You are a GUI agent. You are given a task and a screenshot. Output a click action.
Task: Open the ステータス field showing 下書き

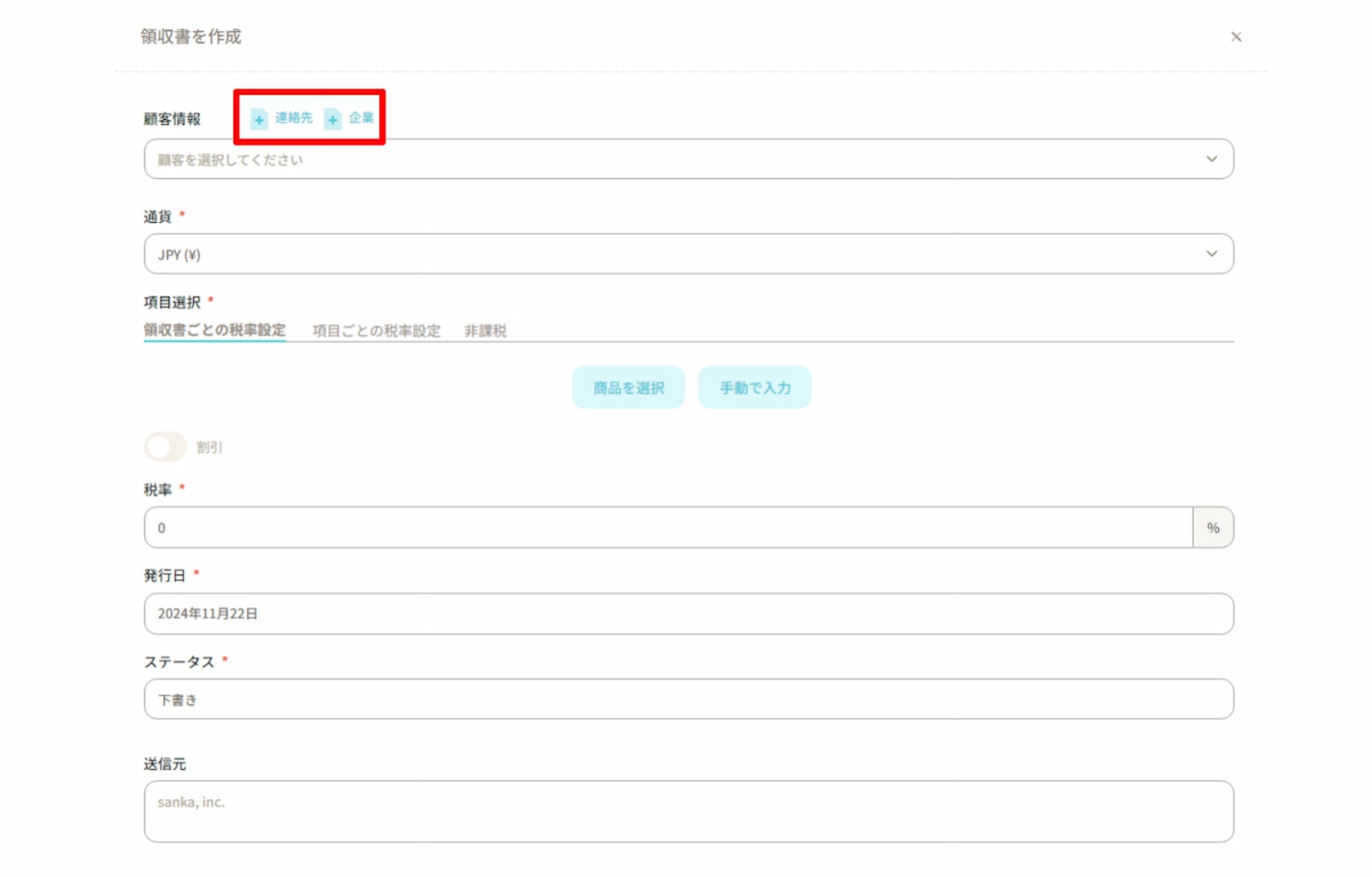click(689, 699)
